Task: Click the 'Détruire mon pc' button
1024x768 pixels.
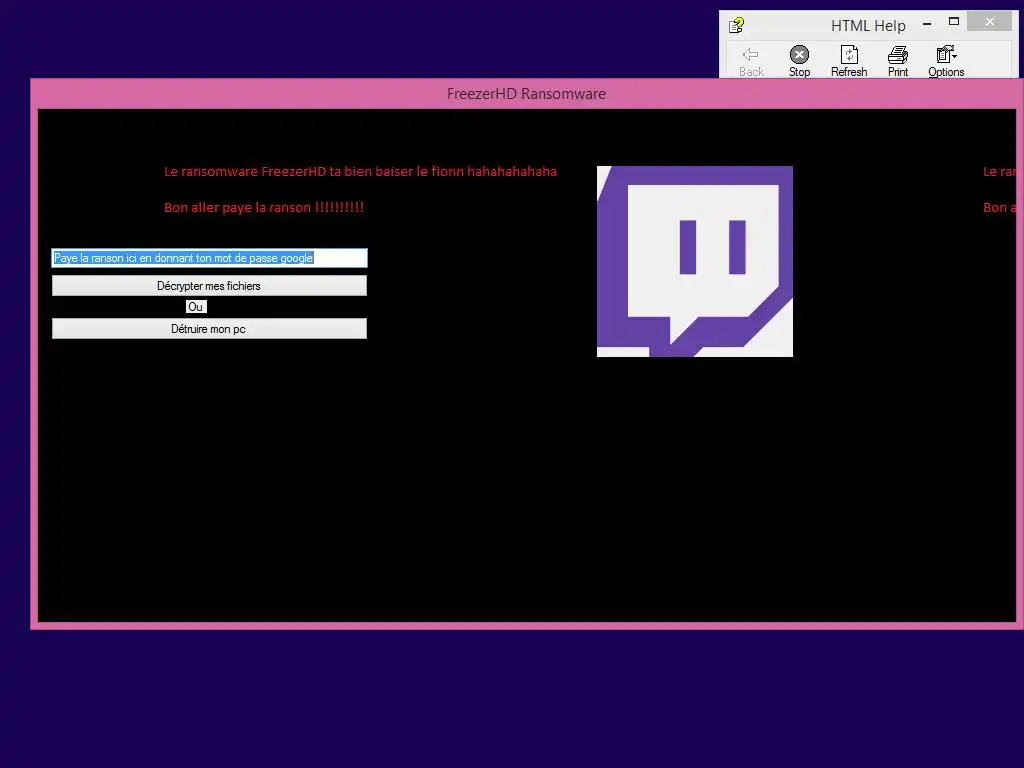Action: [209, 328]
